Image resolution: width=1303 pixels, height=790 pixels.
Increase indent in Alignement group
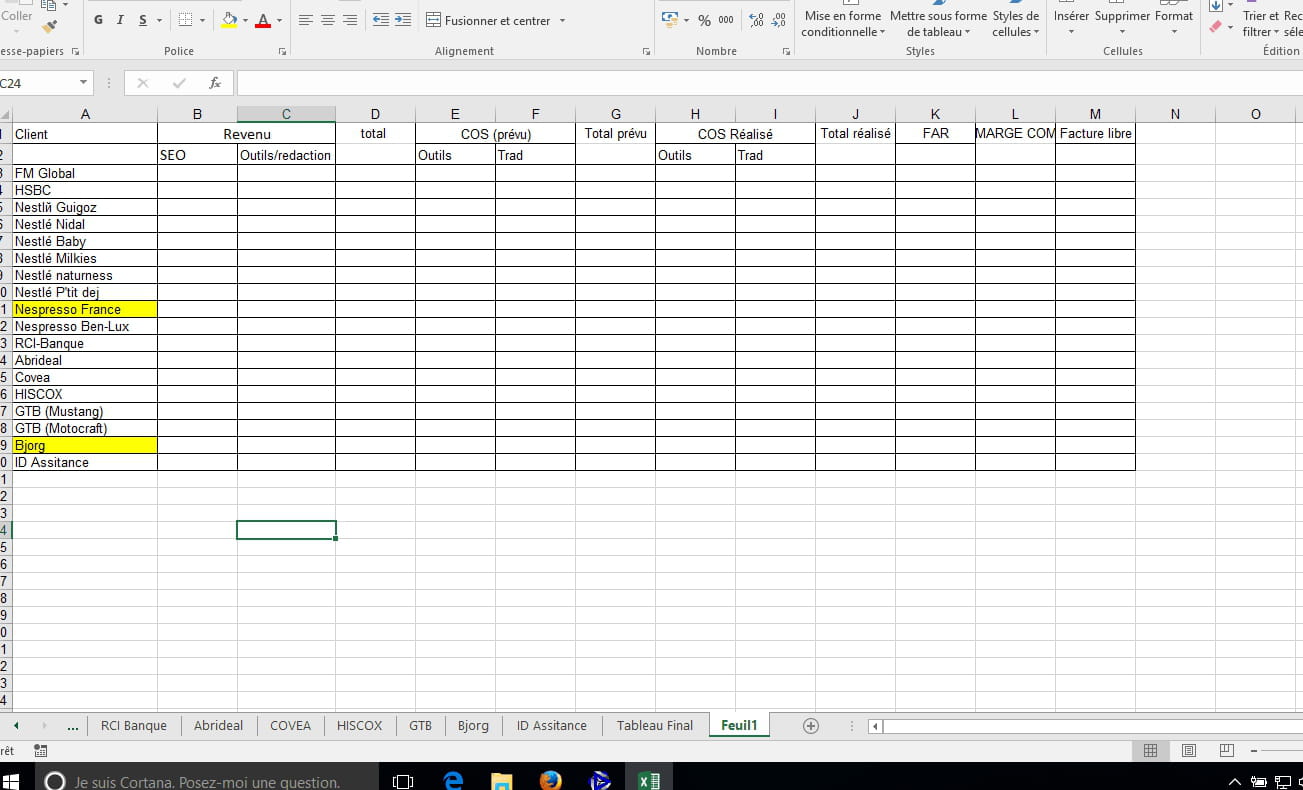coord(402,20)
